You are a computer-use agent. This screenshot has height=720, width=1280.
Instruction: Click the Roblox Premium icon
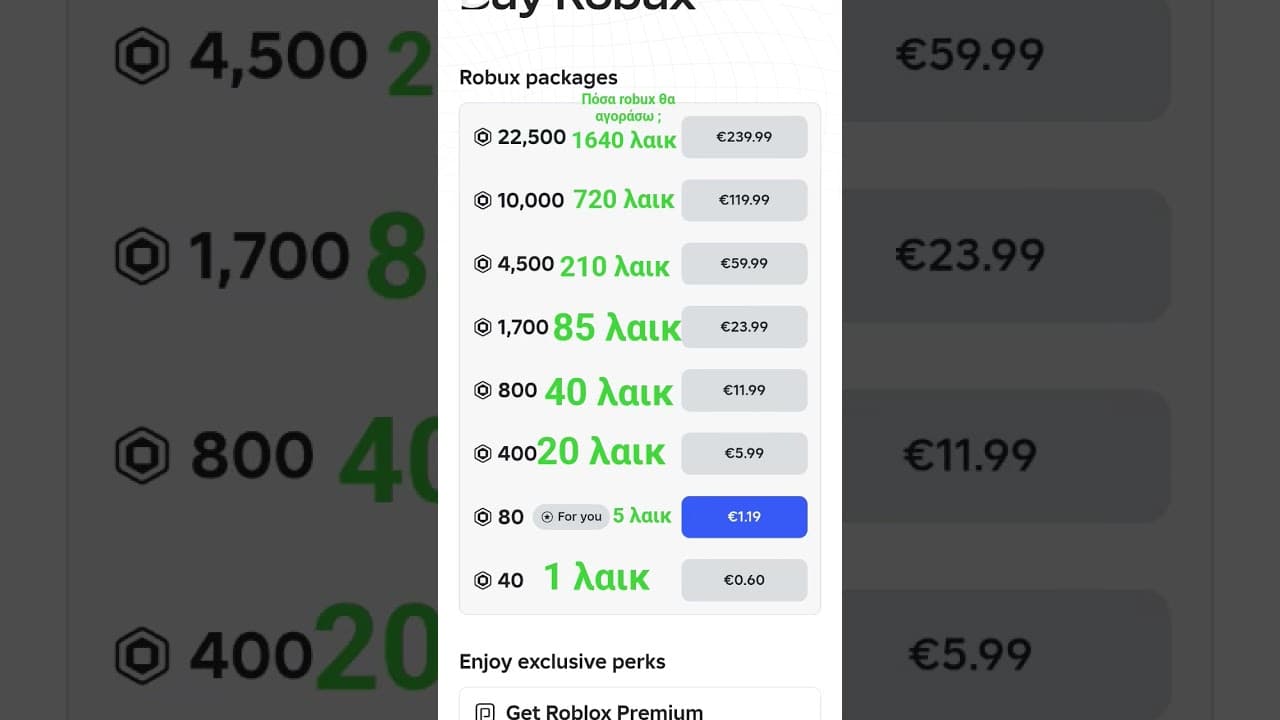[485, 713]
